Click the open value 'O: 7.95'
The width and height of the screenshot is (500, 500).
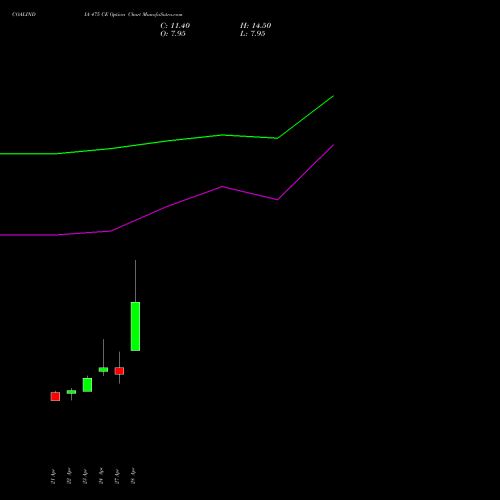click(x=173, y=34)
